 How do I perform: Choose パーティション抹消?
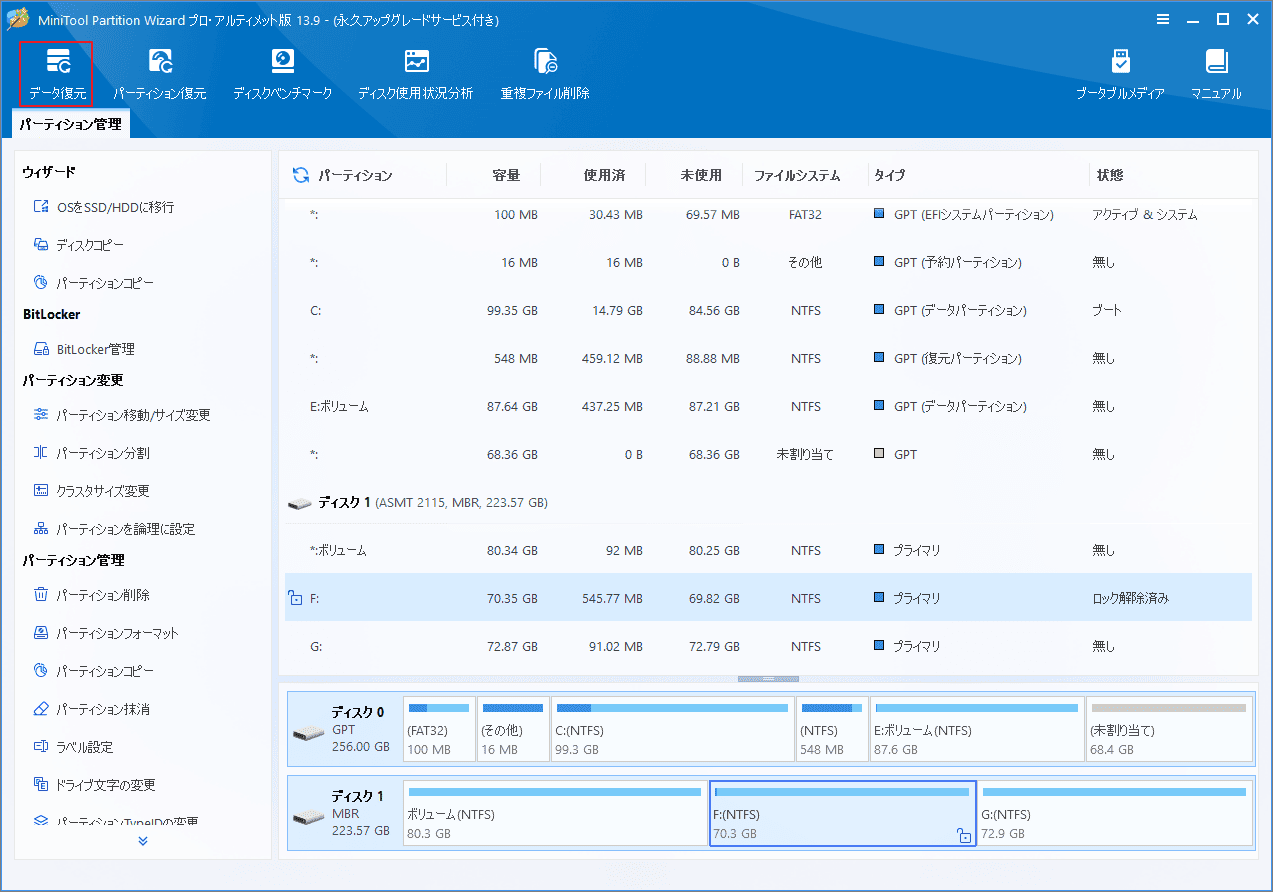[x=91, y=709]
